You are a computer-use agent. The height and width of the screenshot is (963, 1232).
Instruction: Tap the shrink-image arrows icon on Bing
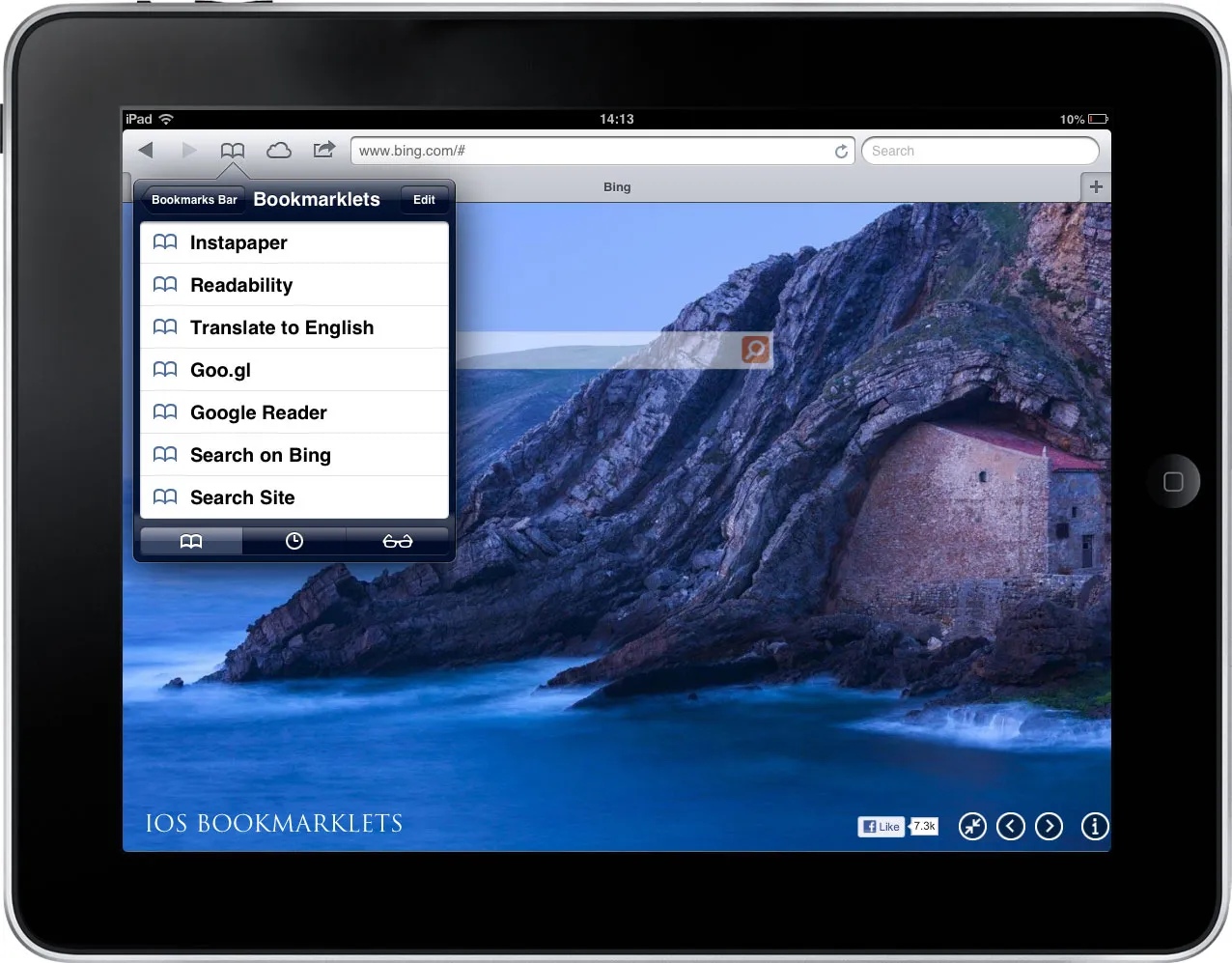pos(972,826)
